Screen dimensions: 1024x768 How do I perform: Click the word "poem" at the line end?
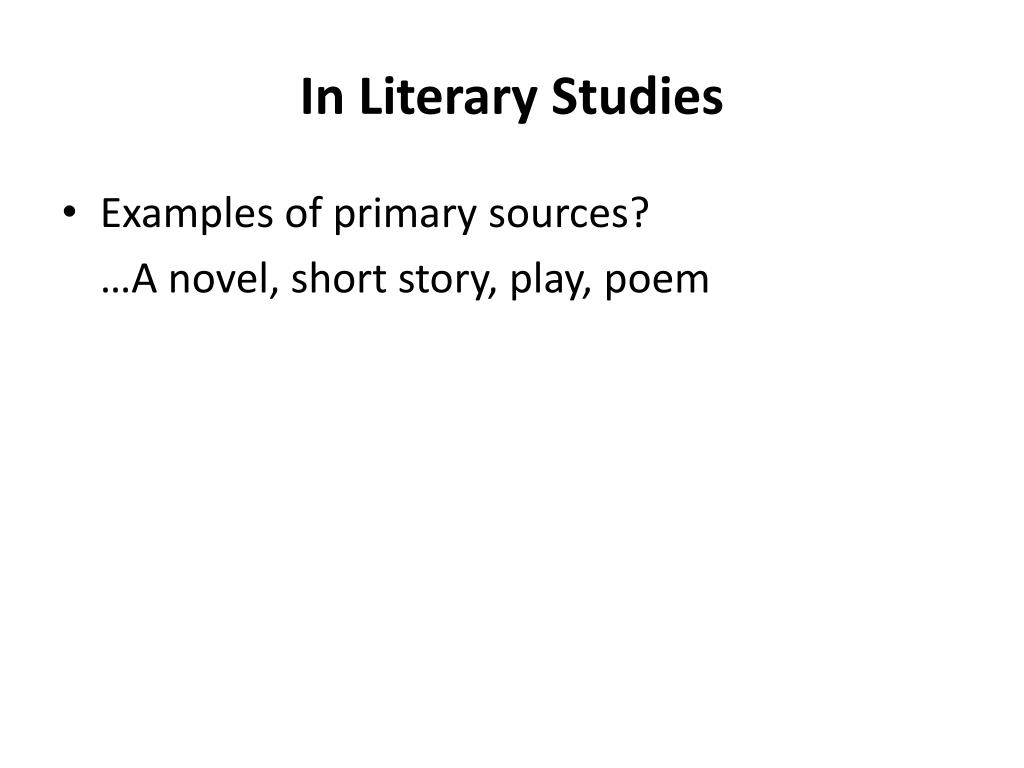tap(656, 281)
